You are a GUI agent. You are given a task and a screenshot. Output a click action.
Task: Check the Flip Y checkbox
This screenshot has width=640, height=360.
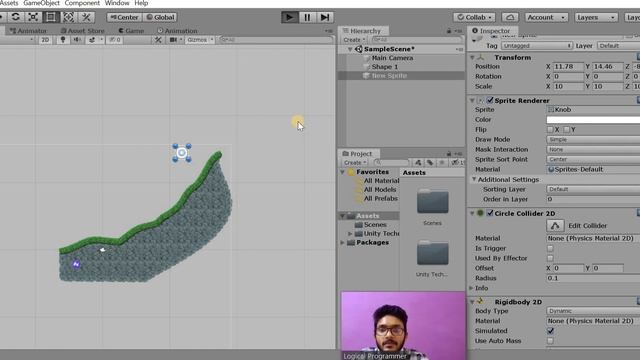coord(566,129)
